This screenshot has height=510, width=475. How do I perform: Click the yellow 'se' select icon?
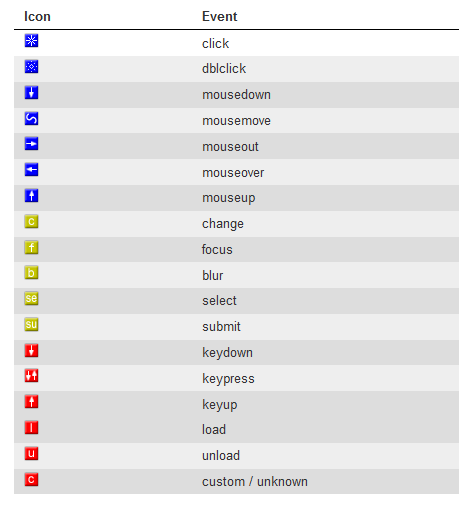(31, 298)
